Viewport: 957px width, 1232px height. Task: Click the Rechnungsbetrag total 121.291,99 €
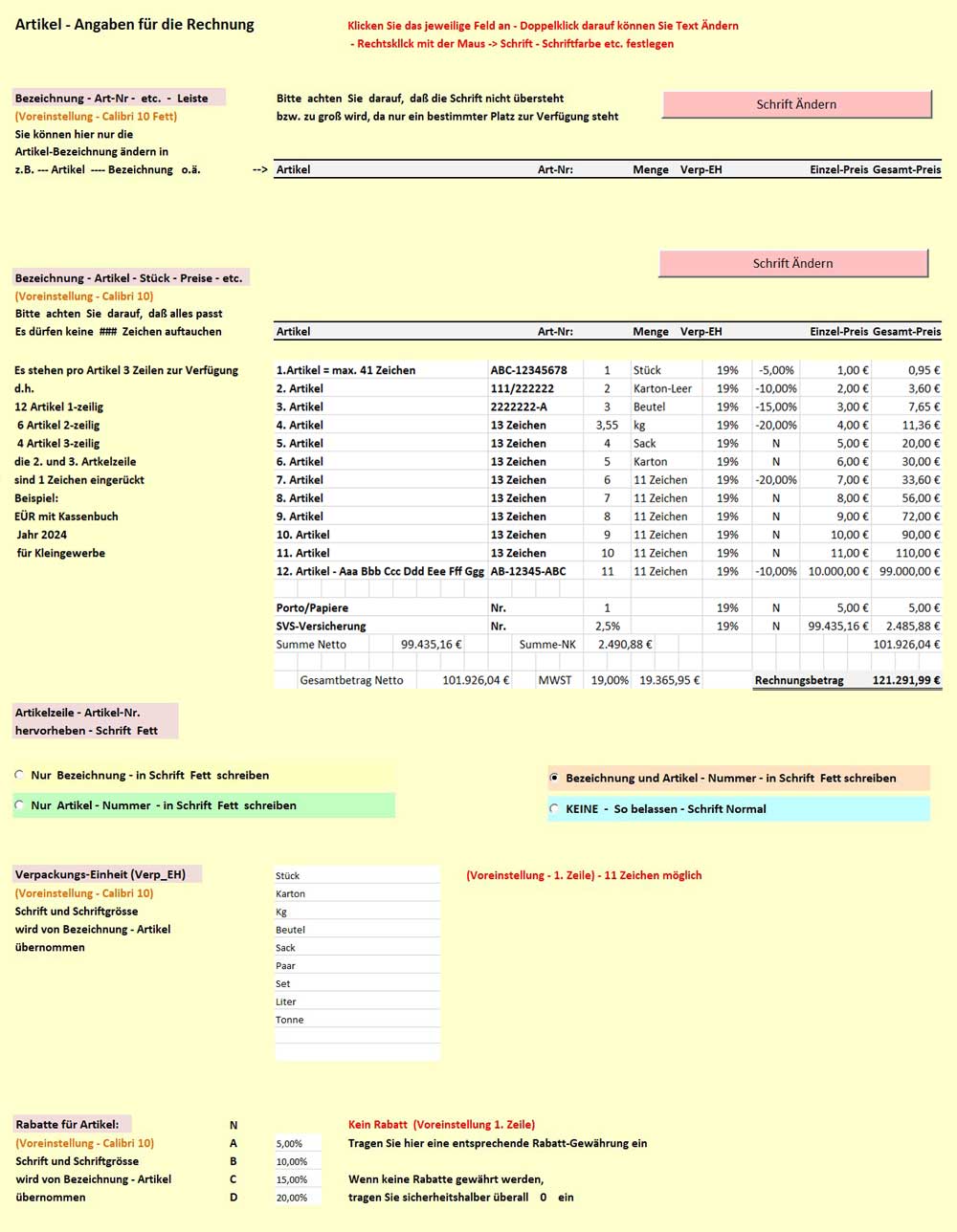tap(905, 680)
